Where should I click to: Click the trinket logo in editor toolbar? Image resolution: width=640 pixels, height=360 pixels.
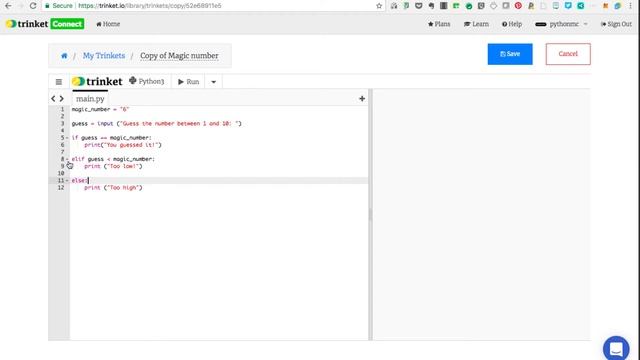click(x=97, y=82)
